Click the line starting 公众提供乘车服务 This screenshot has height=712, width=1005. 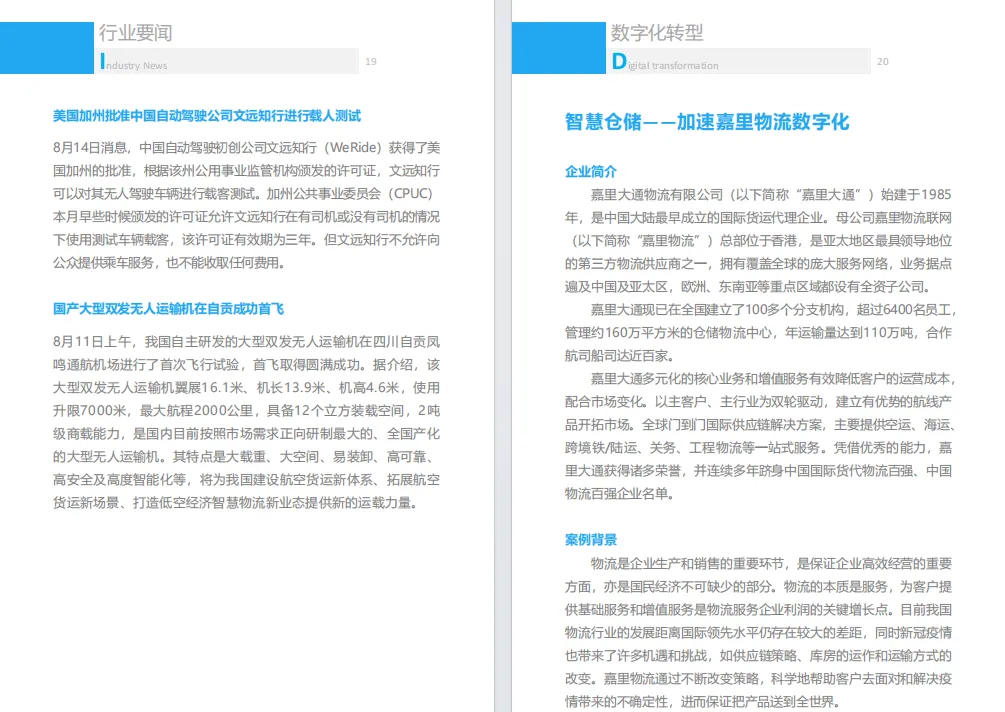coord(169,263)
